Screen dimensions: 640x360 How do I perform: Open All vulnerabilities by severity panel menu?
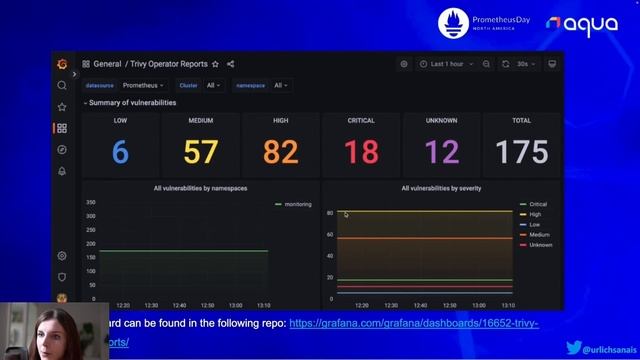pos(441,189)
